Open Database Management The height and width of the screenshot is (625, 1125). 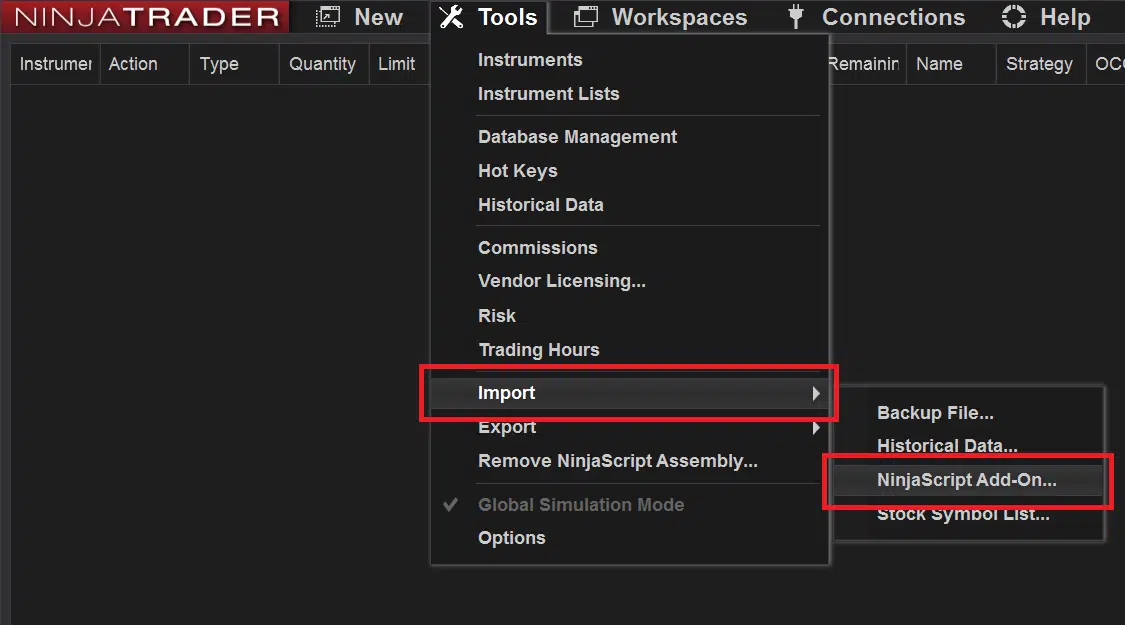coord(577,136)
